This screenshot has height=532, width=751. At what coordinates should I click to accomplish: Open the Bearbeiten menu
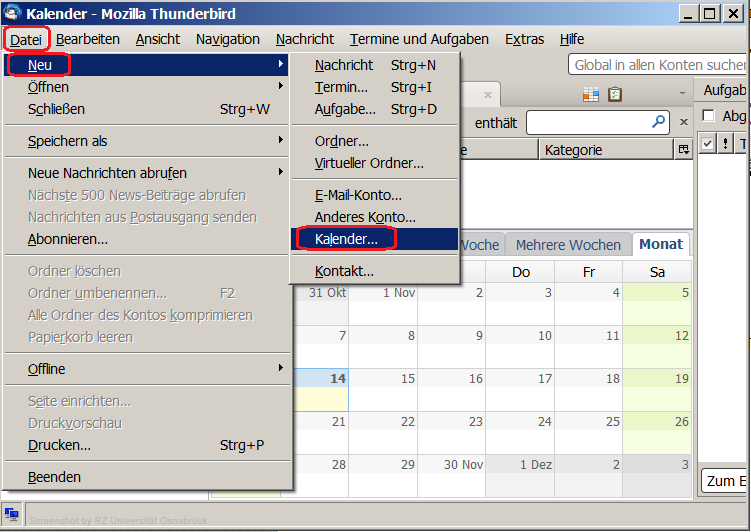[x=88, y=39]
